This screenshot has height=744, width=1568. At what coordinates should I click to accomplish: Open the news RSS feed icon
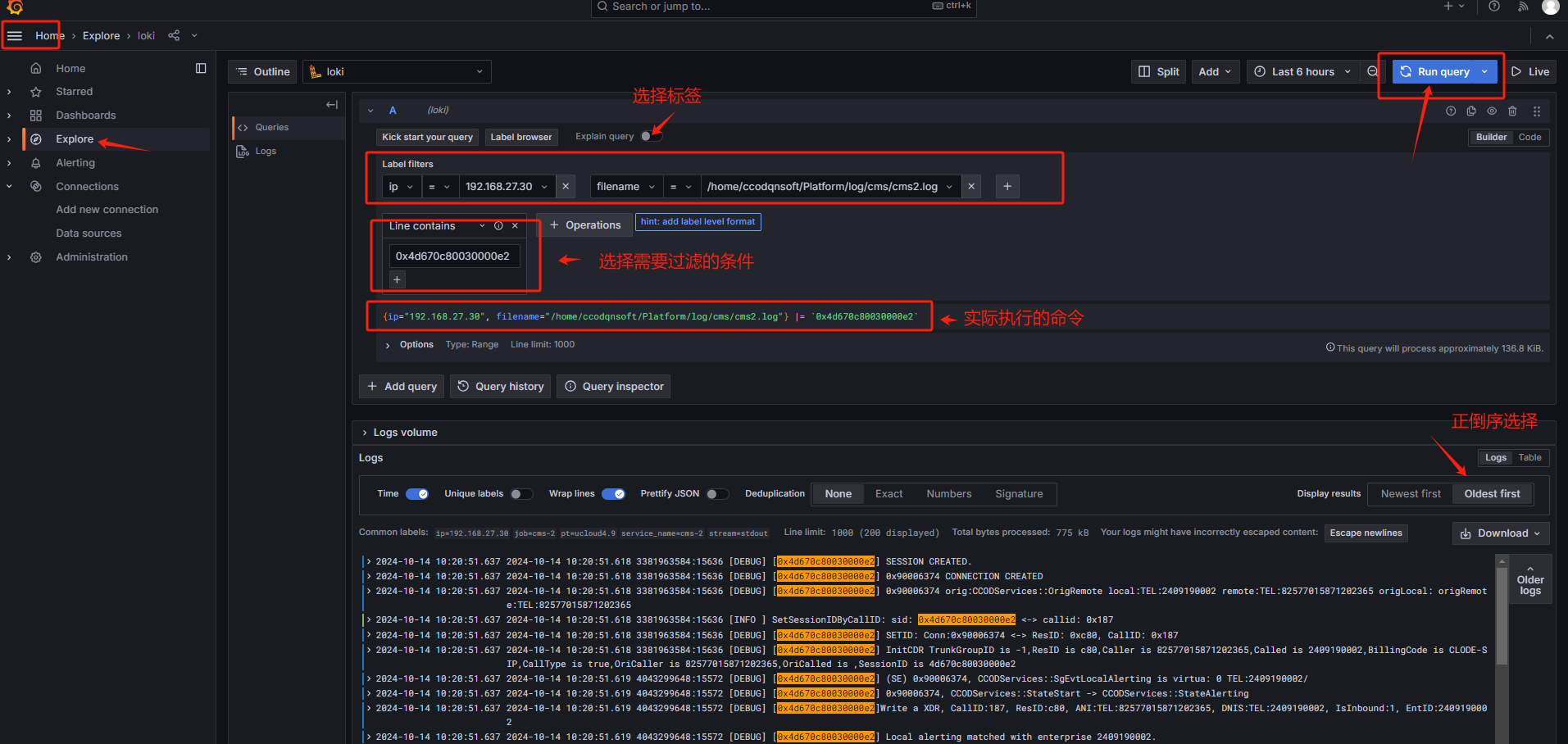(x=1523, y=7)
